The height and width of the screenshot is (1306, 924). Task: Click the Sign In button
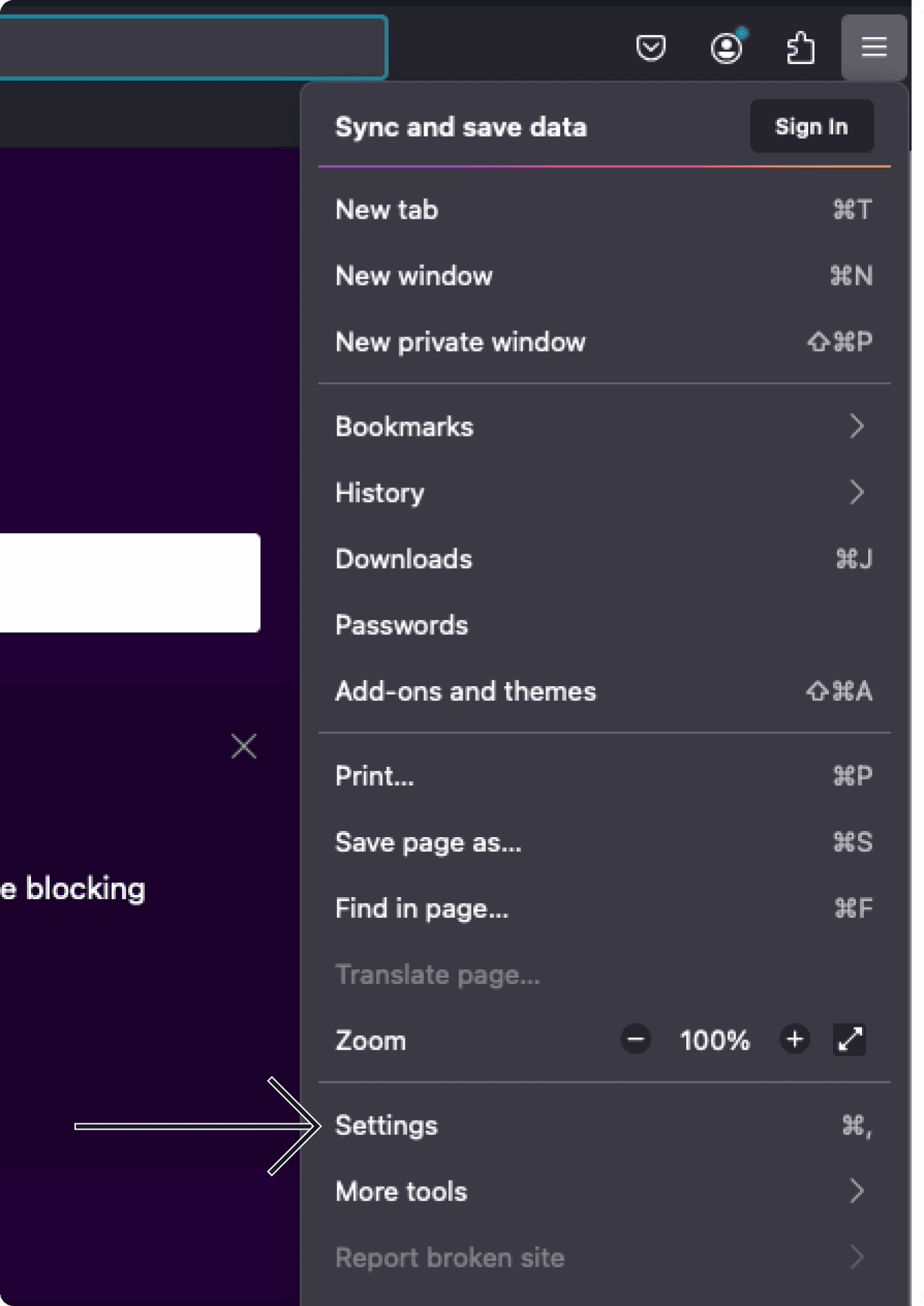click(x=812, y=127)
